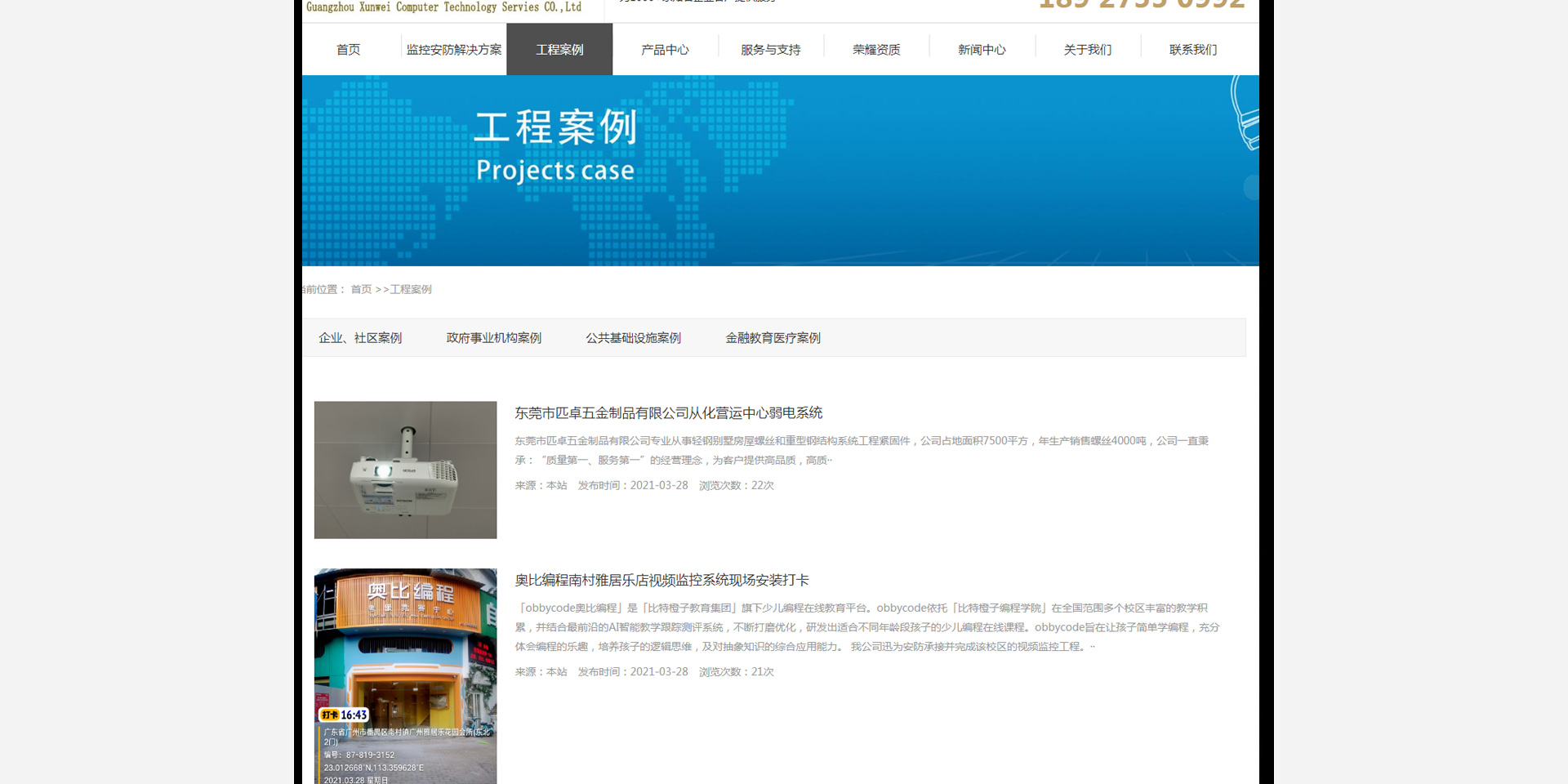
Task: Select the highlighted 工程案例 nav item
Action: pyautogui.click(x=559, y=50)
